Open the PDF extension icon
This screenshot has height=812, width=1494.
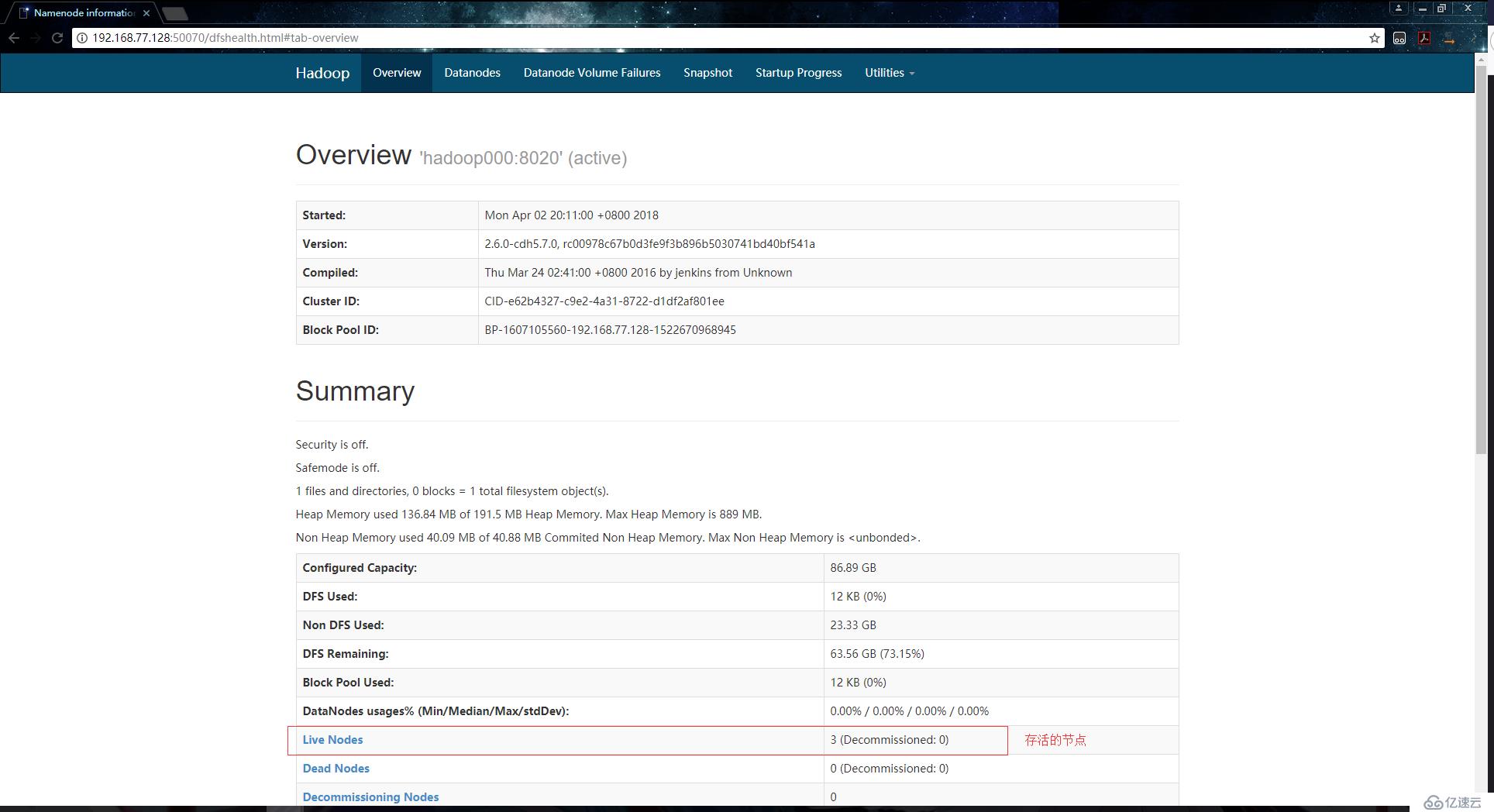click(x=1424, y=38)
